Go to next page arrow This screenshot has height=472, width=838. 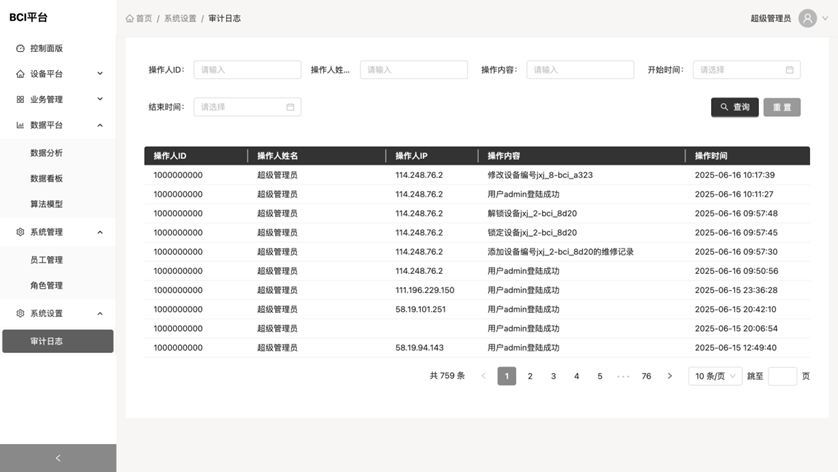tap(669, 376)
